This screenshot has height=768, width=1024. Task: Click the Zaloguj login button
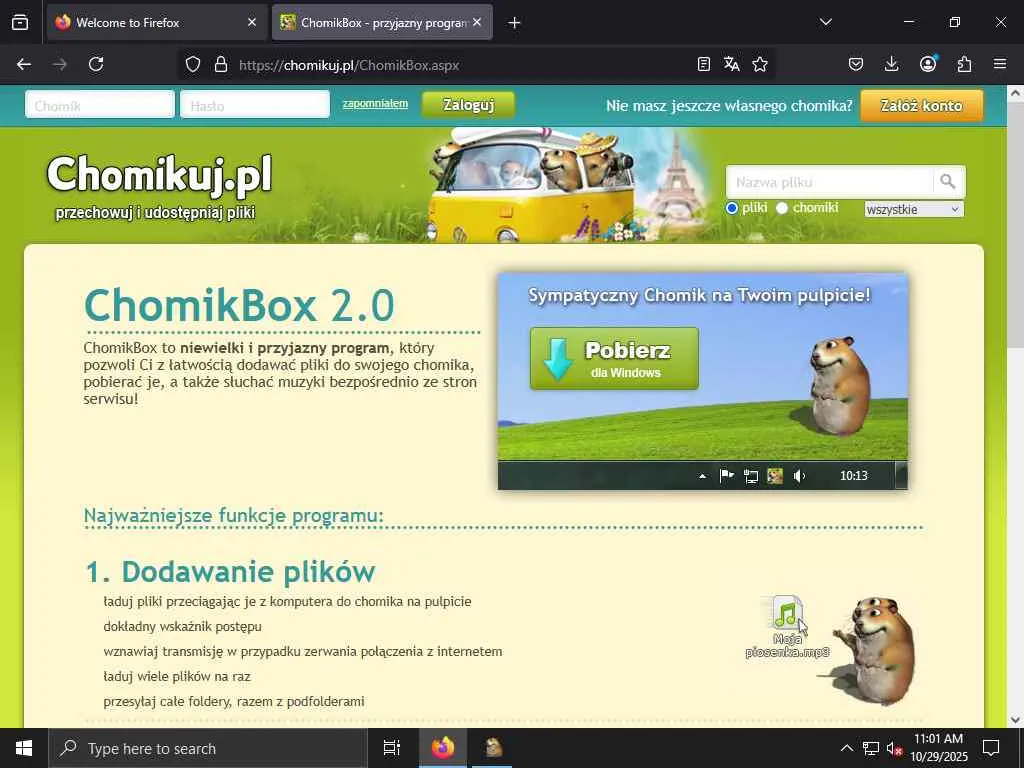(x=468, y=104)
